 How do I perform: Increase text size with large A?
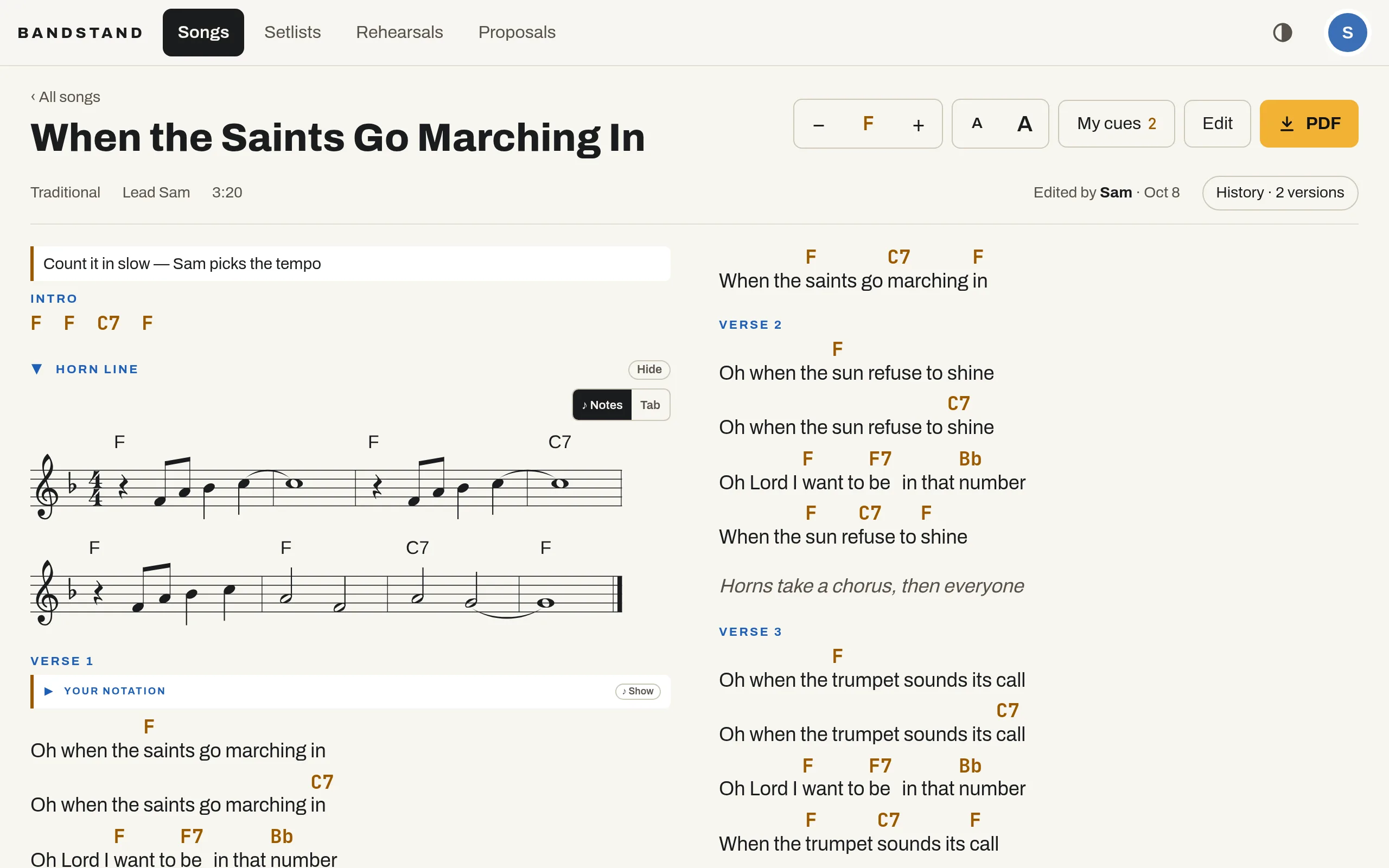pos(1024,124)
